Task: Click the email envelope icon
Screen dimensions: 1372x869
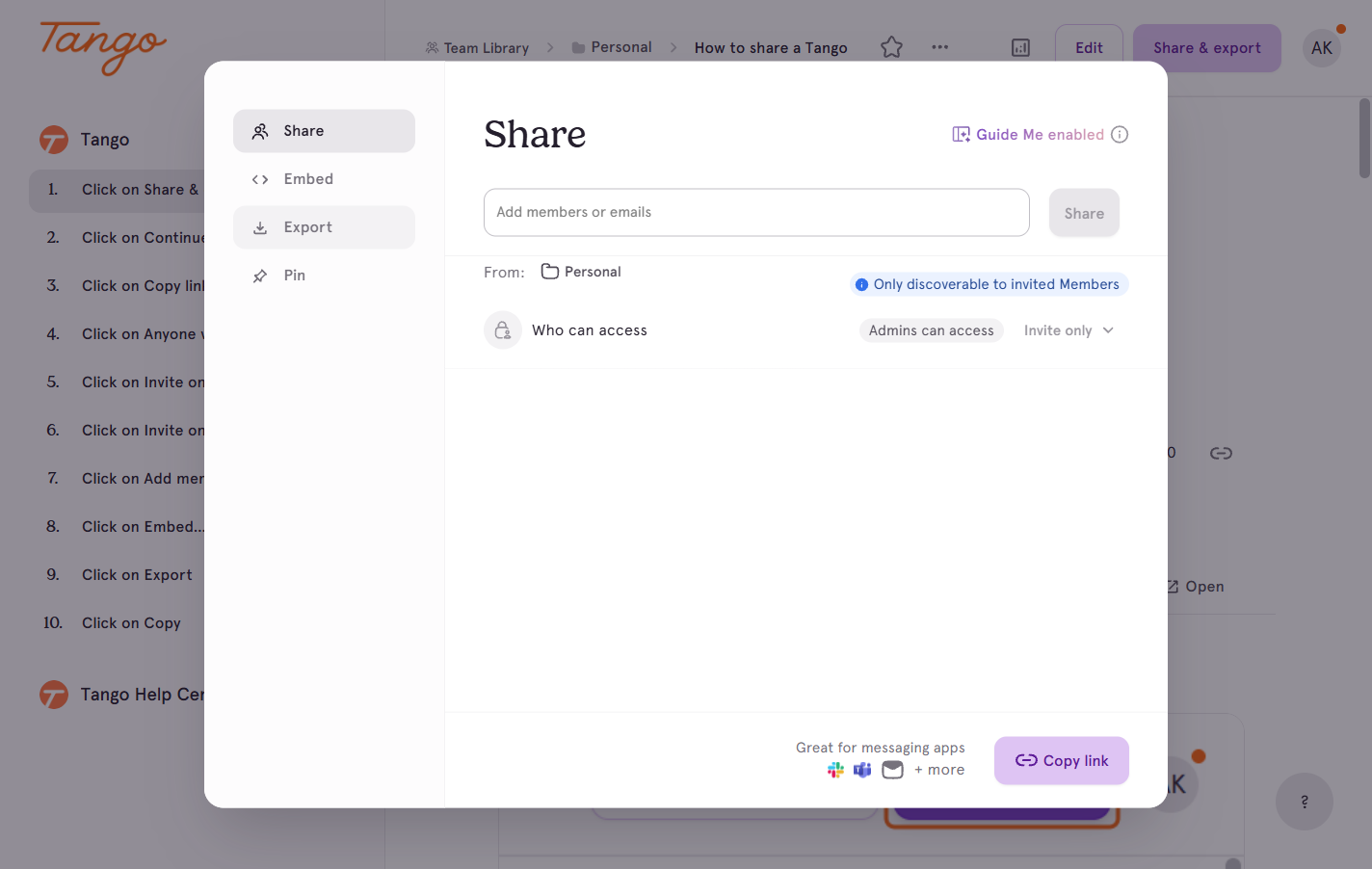Action: coord(893,770)
